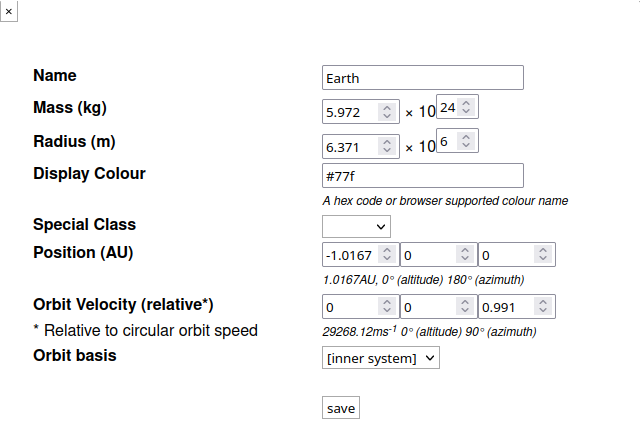Expand the Orbit basis dropdown
The width and height of the screenshot is (640, 447).
[381, 357]
